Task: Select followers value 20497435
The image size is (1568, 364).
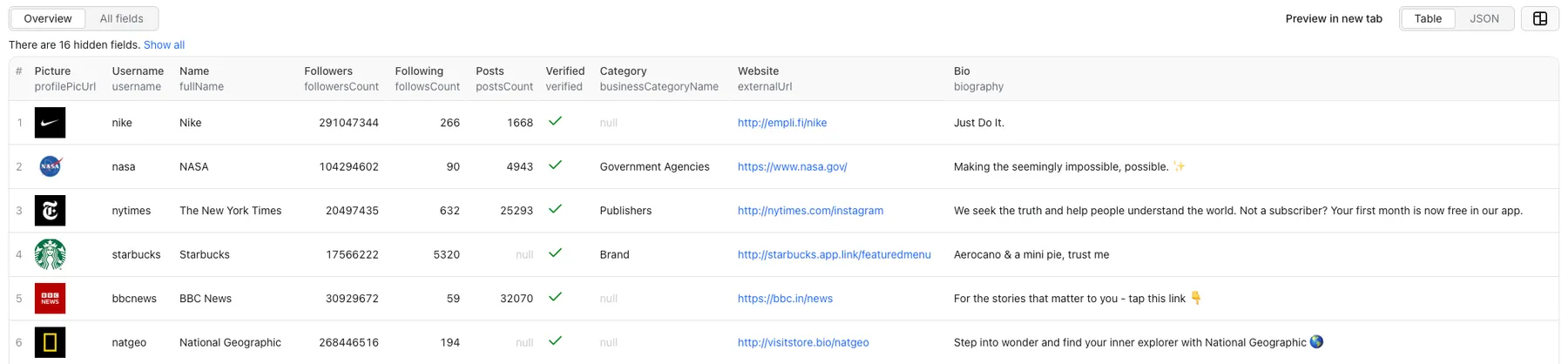Action: pos(352,211)
